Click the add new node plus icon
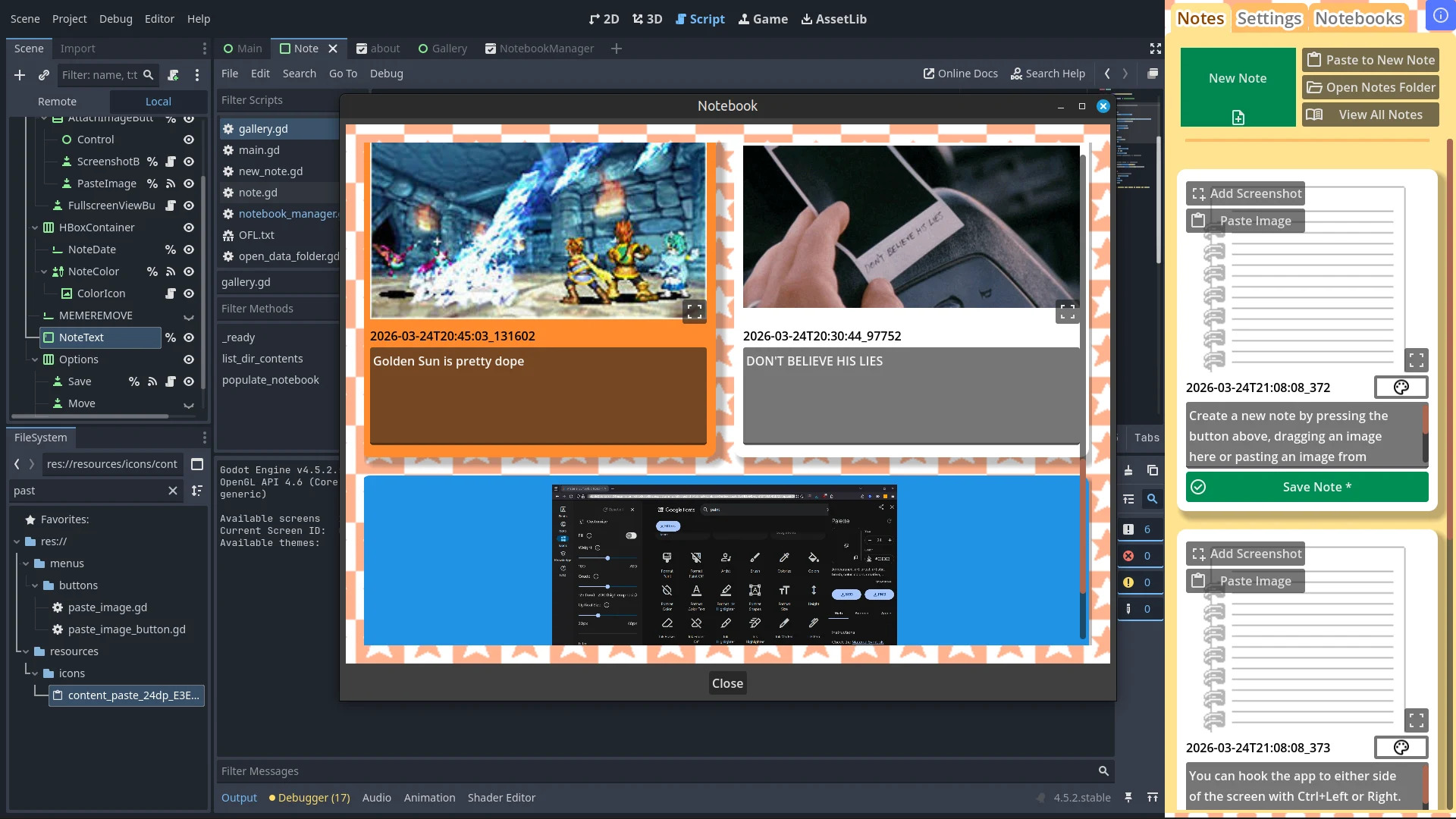Viewport: 1456px width, 819px height. tap(20, 75)
